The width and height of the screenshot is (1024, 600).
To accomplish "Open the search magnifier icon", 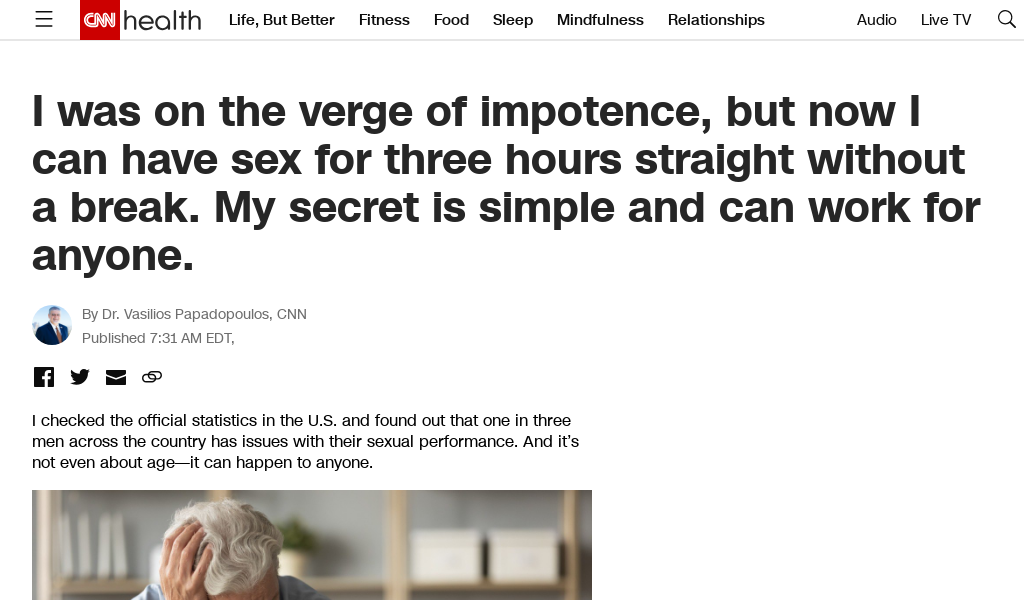I will click(x=1006, y=20).
